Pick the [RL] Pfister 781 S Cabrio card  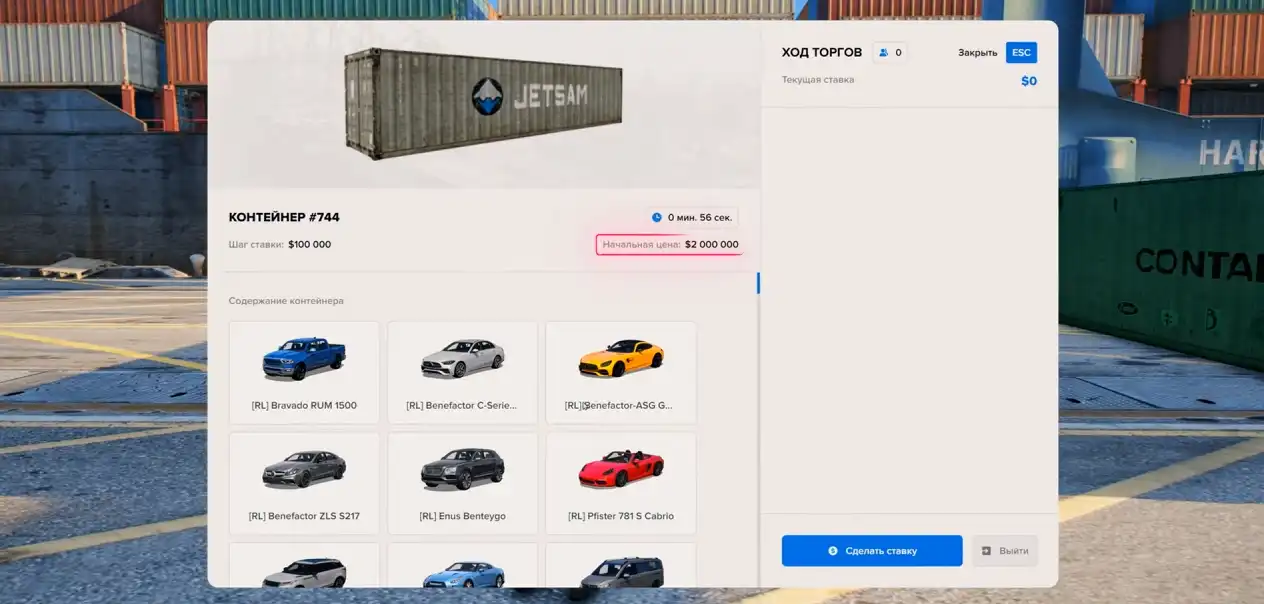click(621, 483)
